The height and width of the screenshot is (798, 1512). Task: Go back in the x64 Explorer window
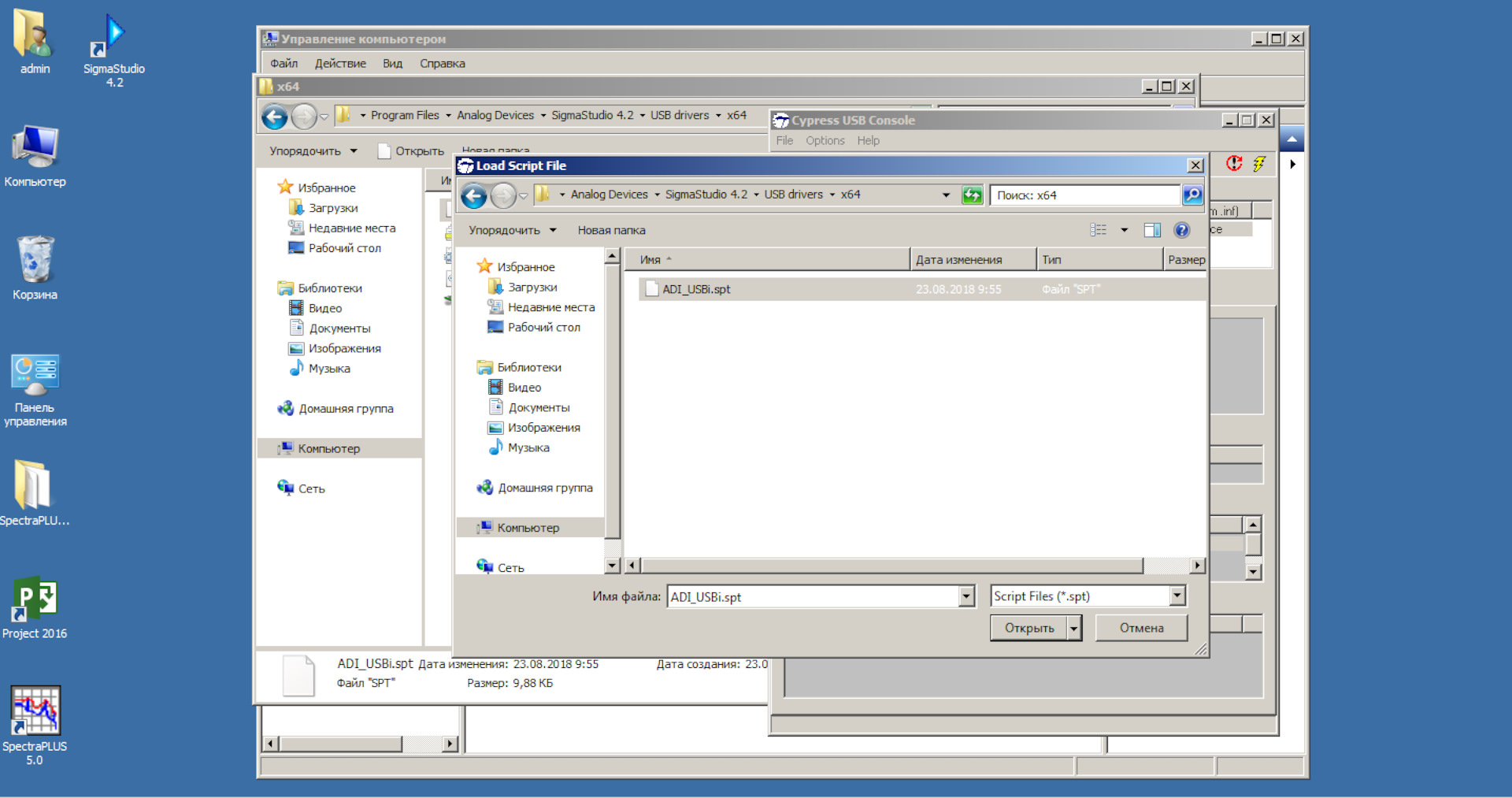[275, 117]
